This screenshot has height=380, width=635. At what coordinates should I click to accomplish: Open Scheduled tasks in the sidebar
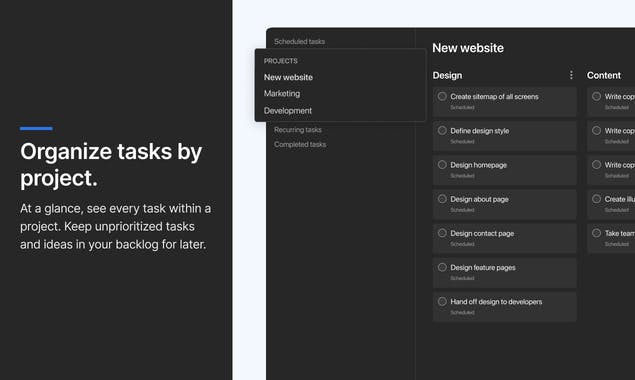click(299, 41)
